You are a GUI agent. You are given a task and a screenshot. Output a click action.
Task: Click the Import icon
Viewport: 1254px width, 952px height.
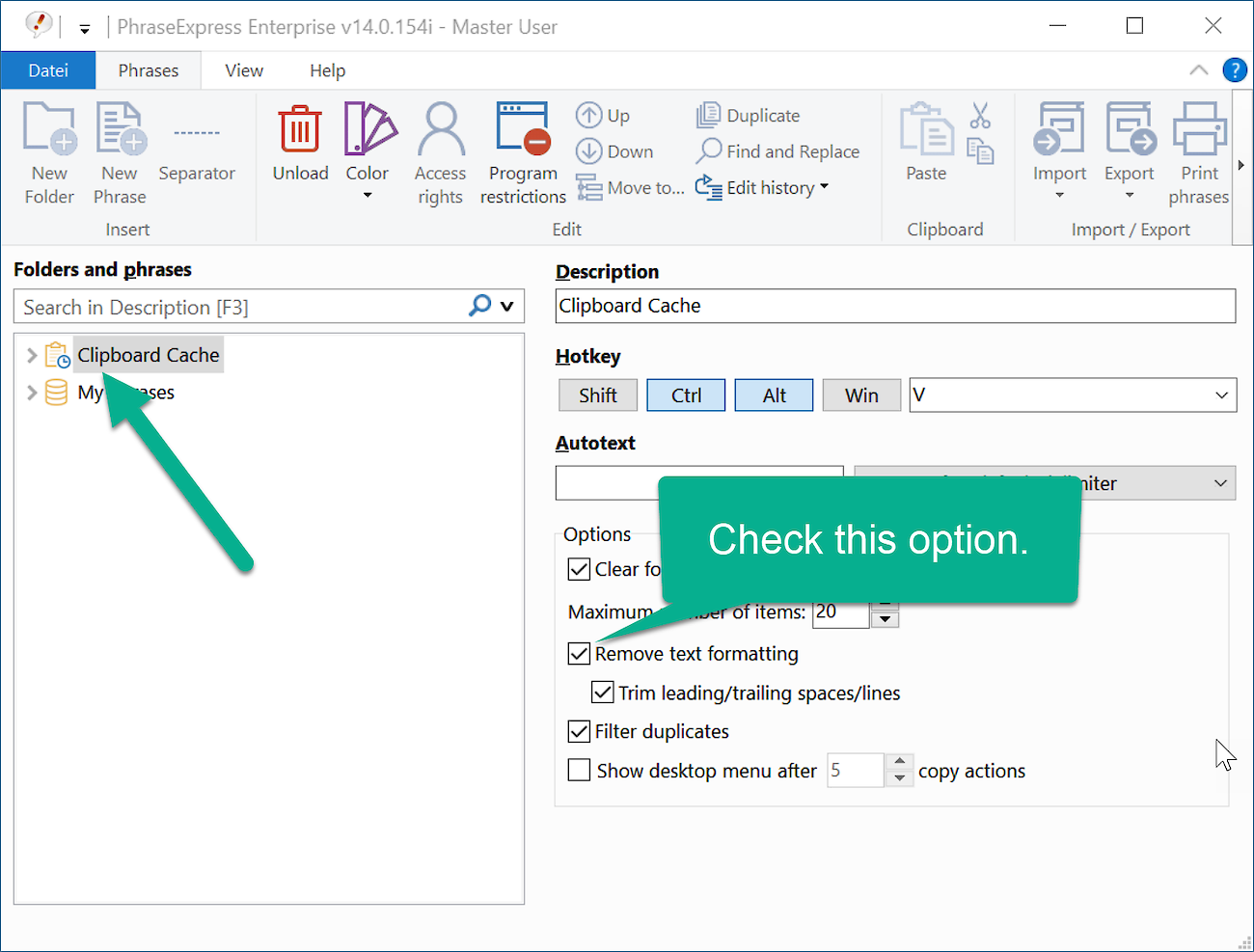[1059, 128]
